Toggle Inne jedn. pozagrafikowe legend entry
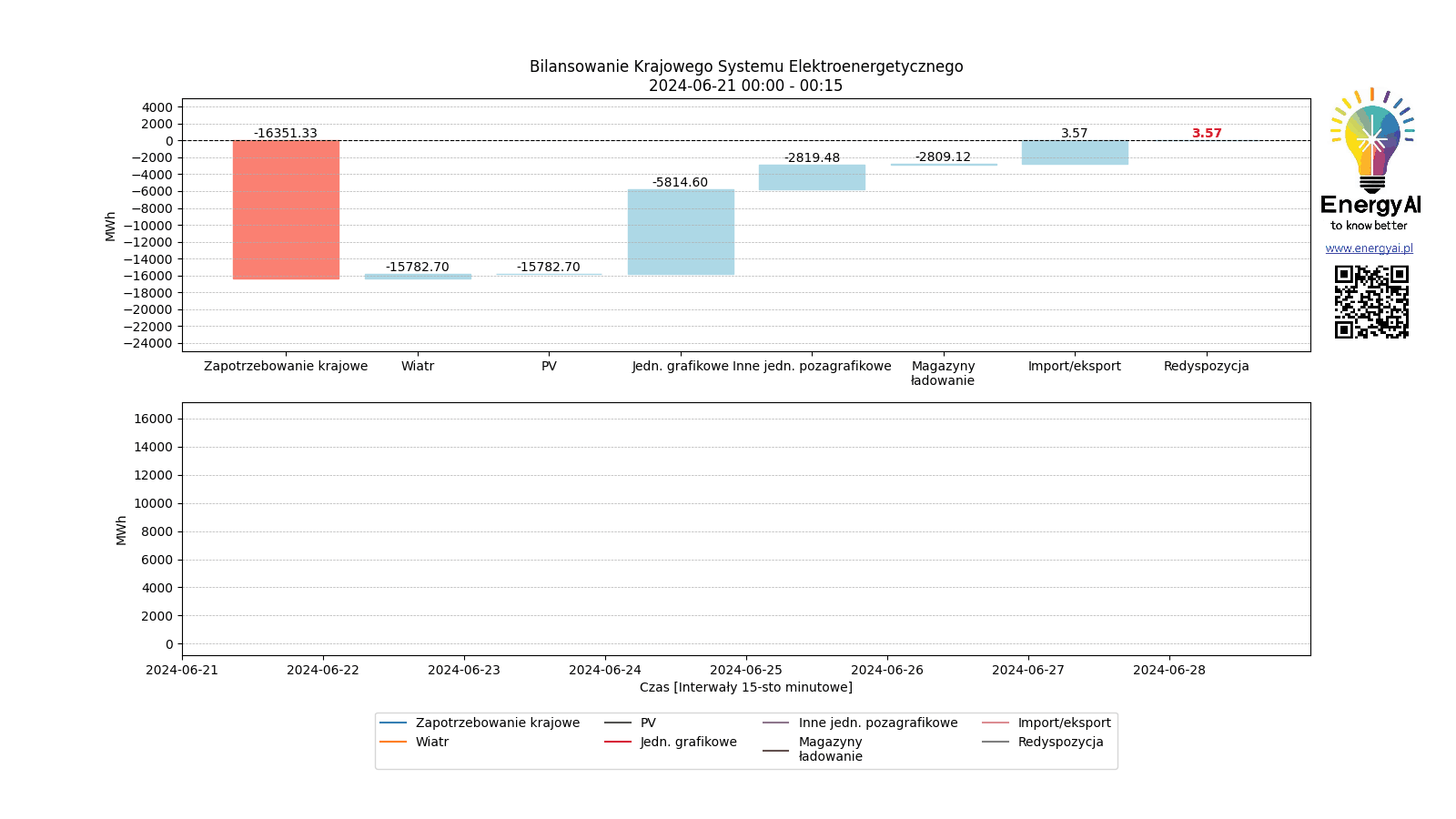This screenshot has width=1456, height=819. coord(877,723)
